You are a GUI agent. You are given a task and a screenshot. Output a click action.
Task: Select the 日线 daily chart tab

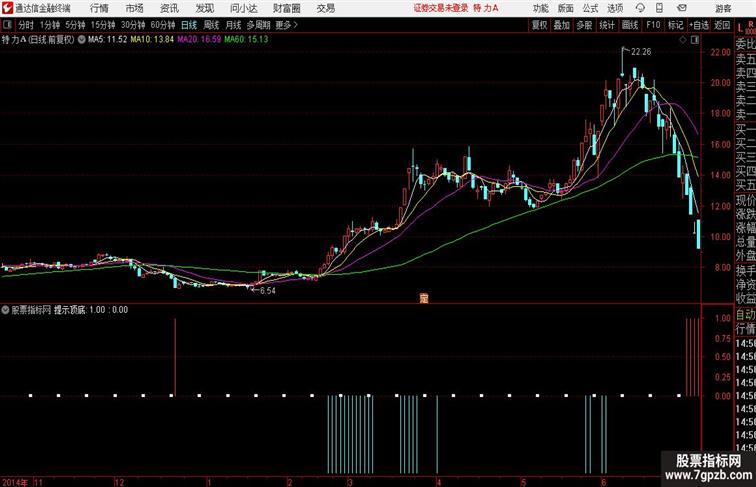point(189,25)
